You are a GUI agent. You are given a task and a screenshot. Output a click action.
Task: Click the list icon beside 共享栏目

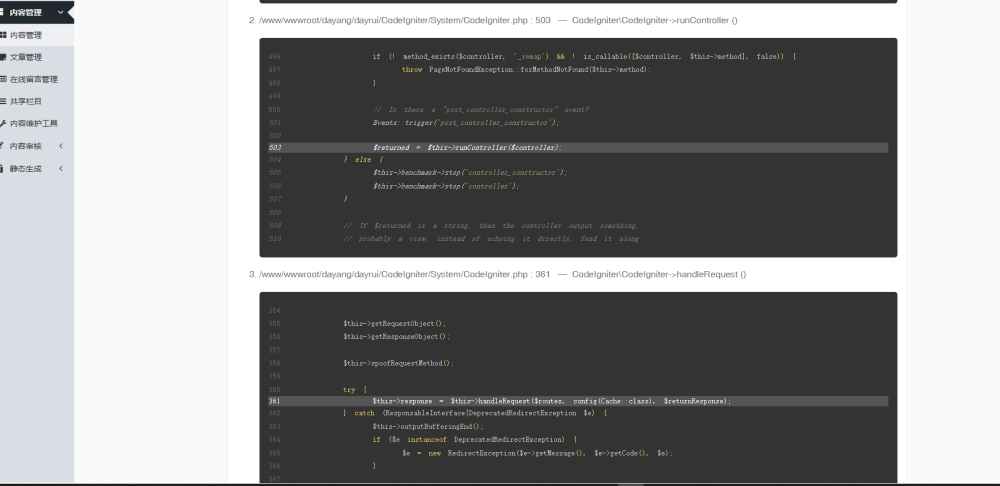(x=4, y=101)
